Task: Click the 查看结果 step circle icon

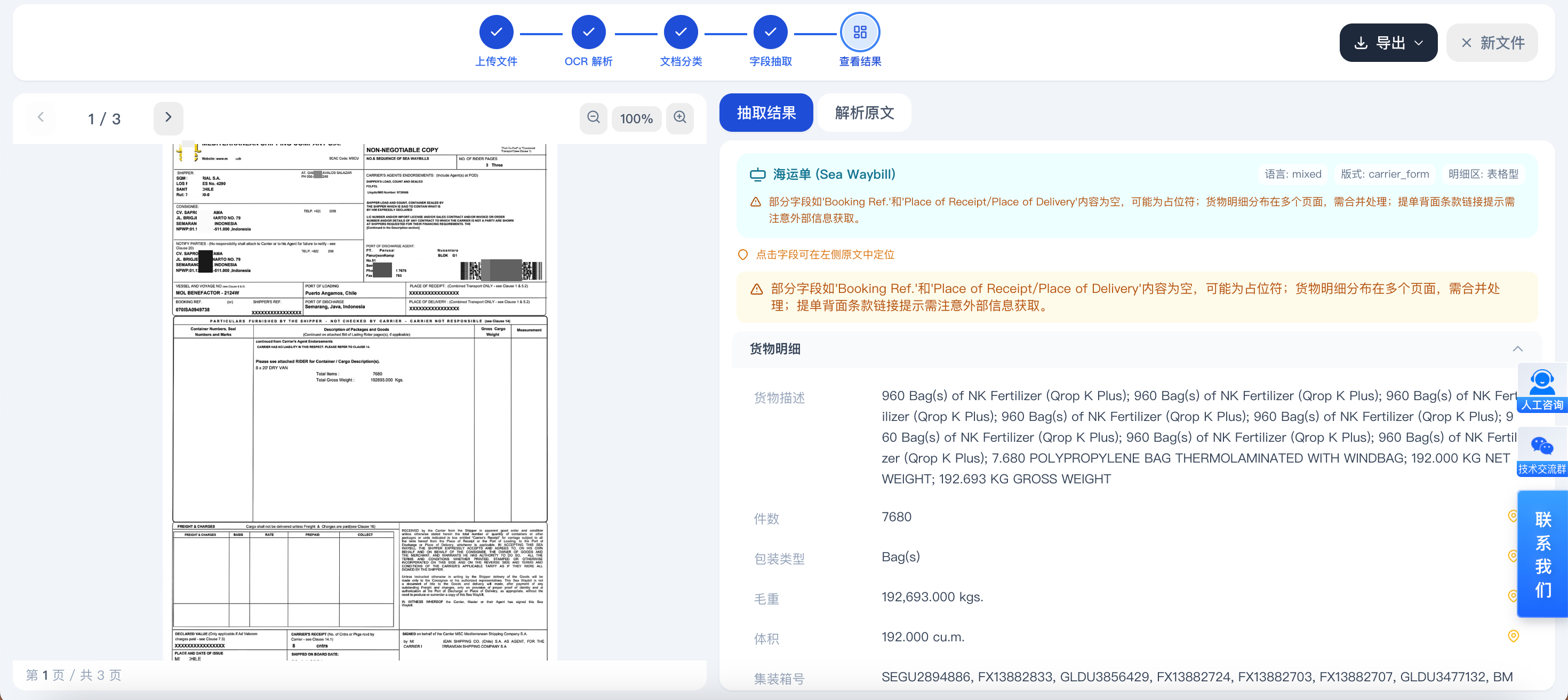Action: pyautogui.click(x=860, y=31)
